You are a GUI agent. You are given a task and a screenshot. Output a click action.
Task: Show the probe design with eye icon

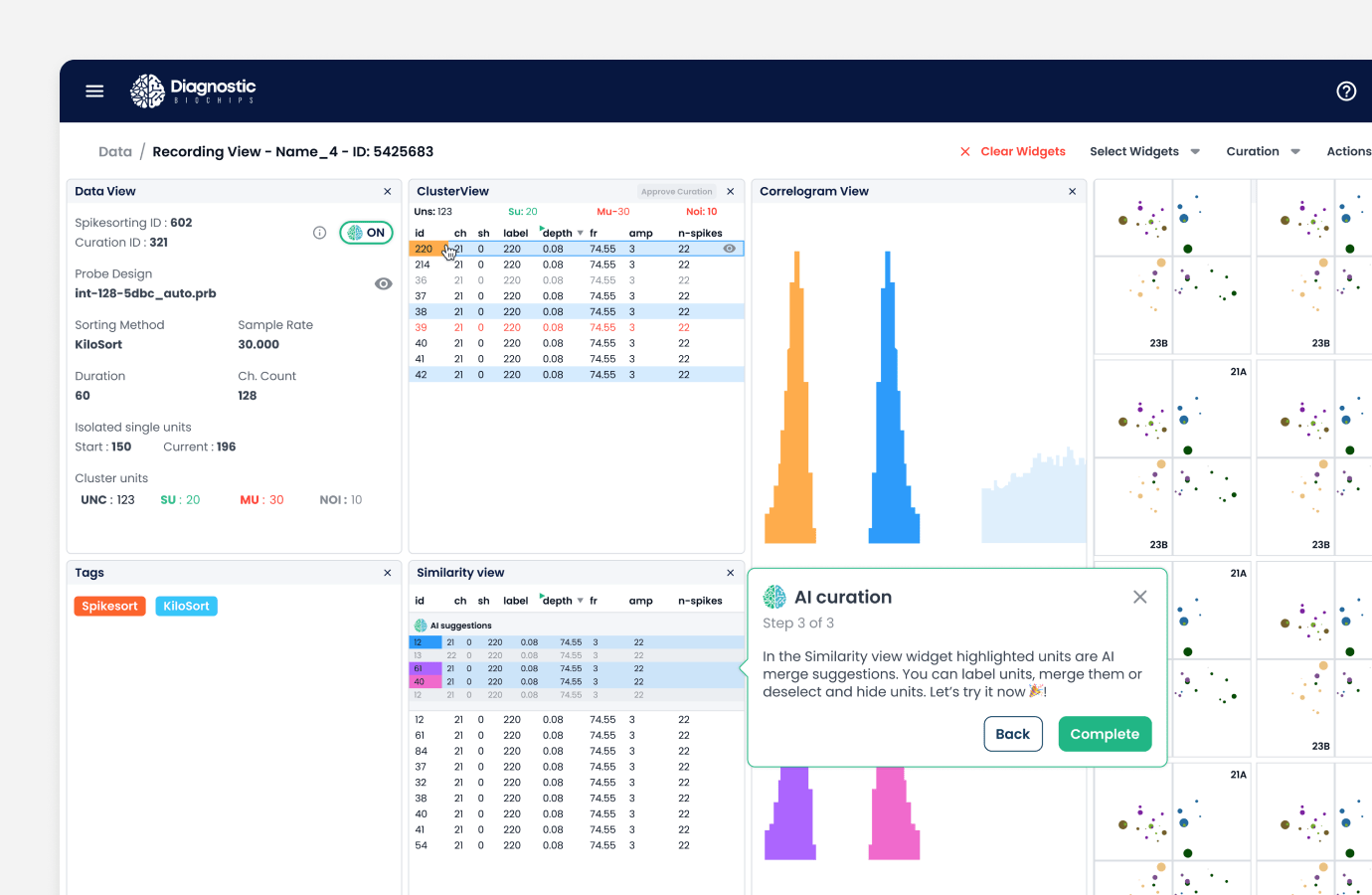[383, 283]
